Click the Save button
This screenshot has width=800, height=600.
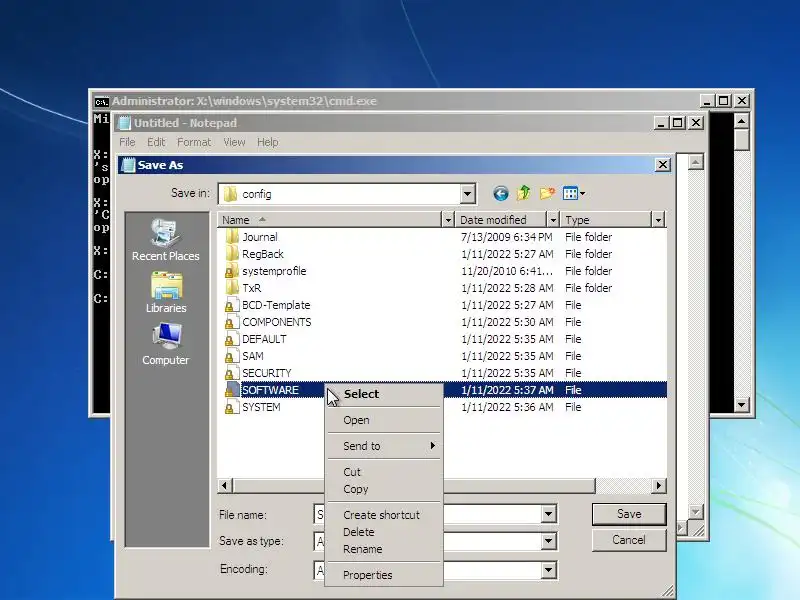(629, 514)
